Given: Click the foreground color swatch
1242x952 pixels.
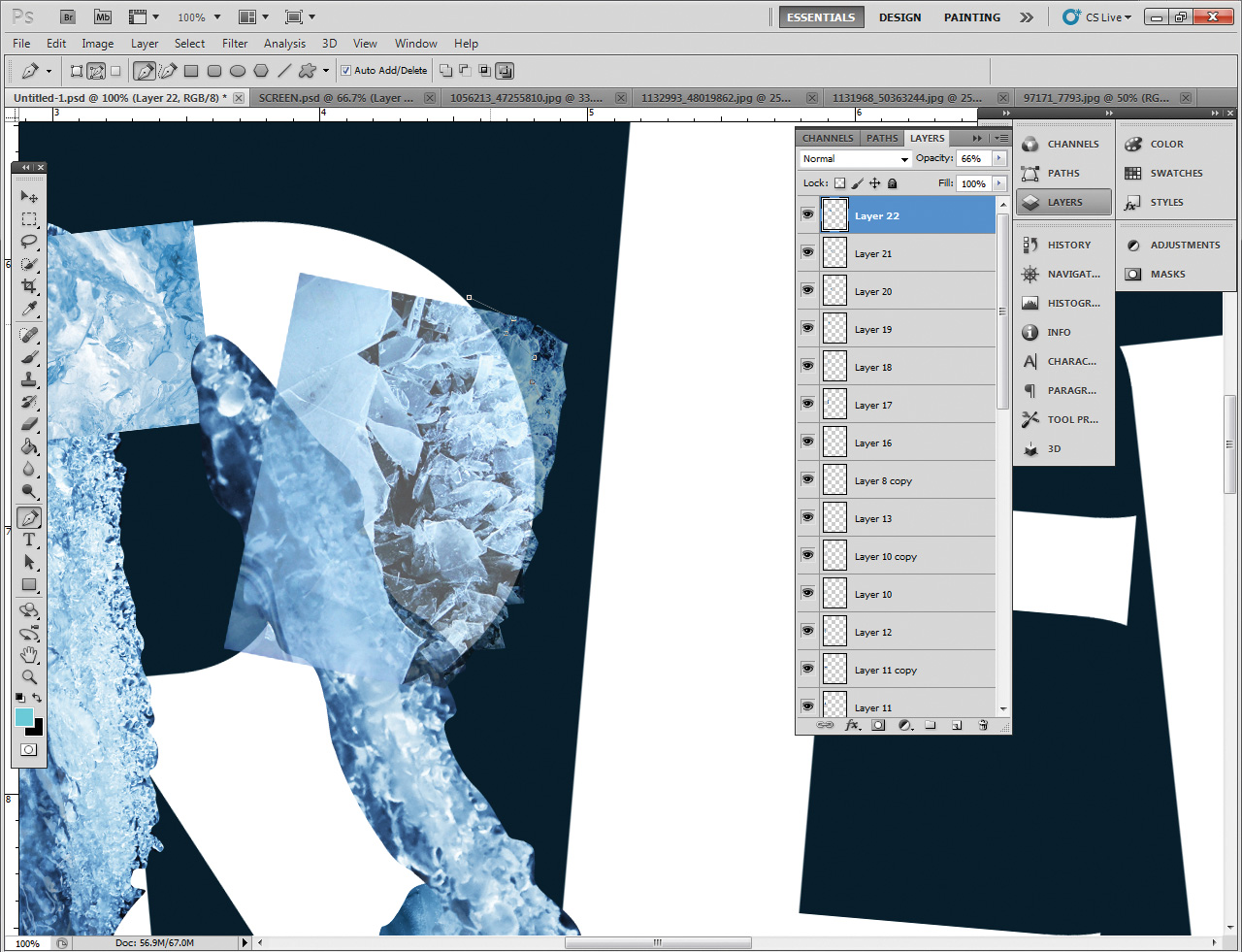Looking at the screenshot, I should tap(24, 717).
